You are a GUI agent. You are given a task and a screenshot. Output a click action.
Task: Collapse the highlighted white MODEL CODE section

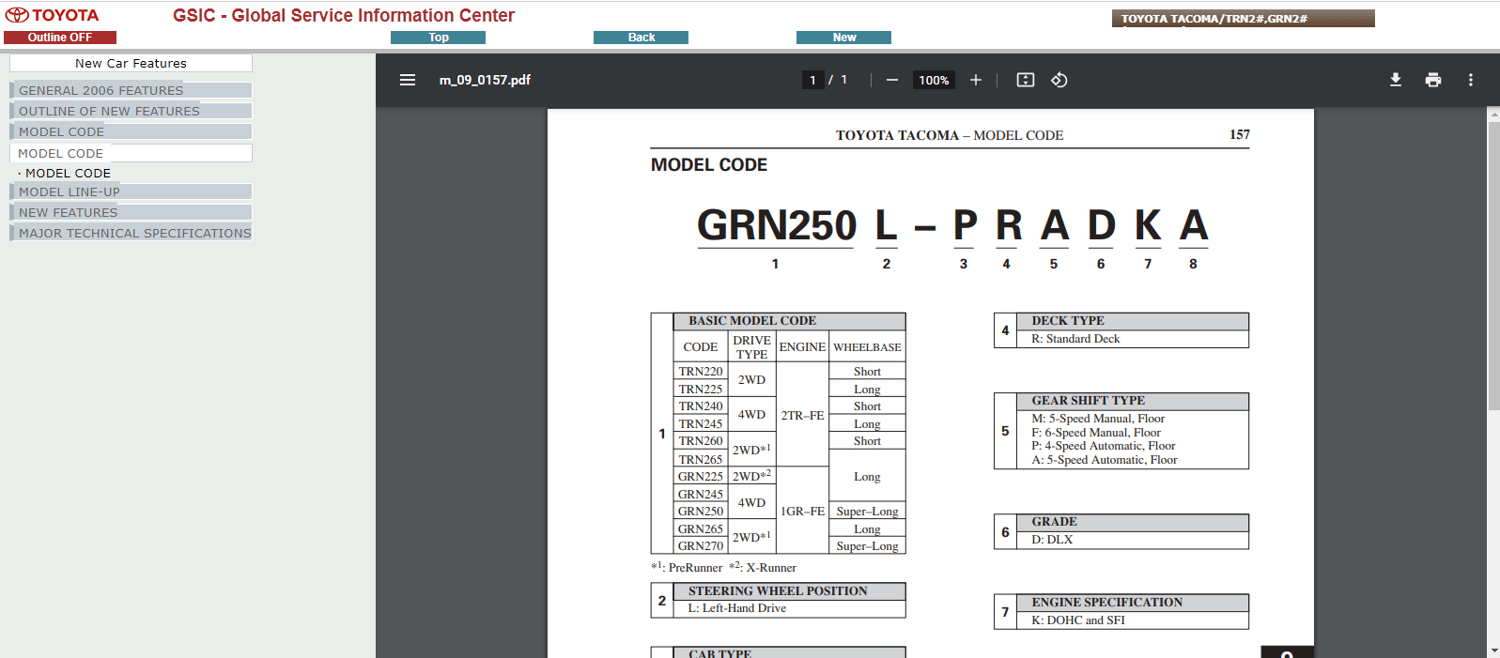point(131,153)
